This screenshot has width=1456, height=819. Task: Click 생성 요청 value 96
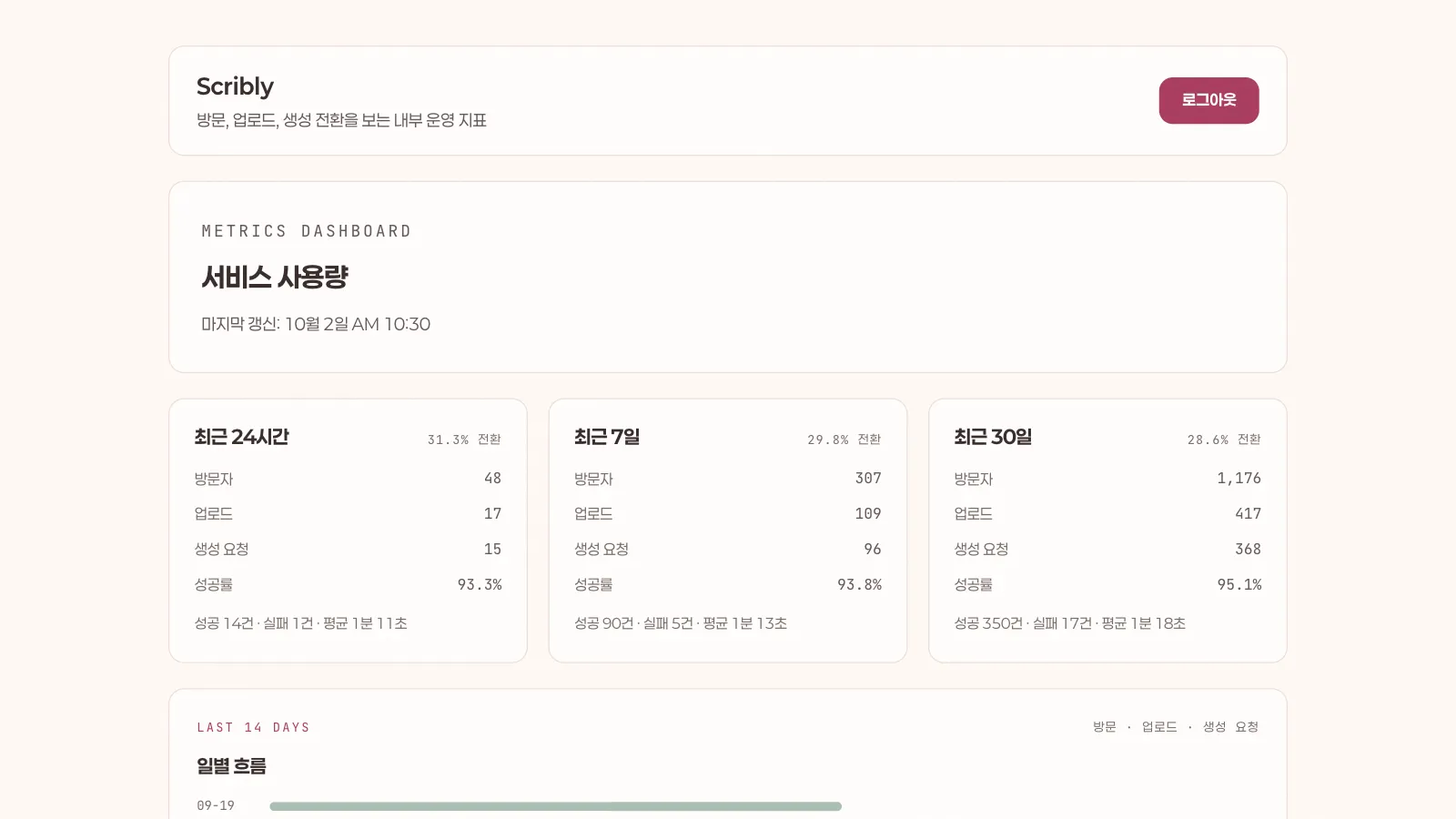(873, 549)
